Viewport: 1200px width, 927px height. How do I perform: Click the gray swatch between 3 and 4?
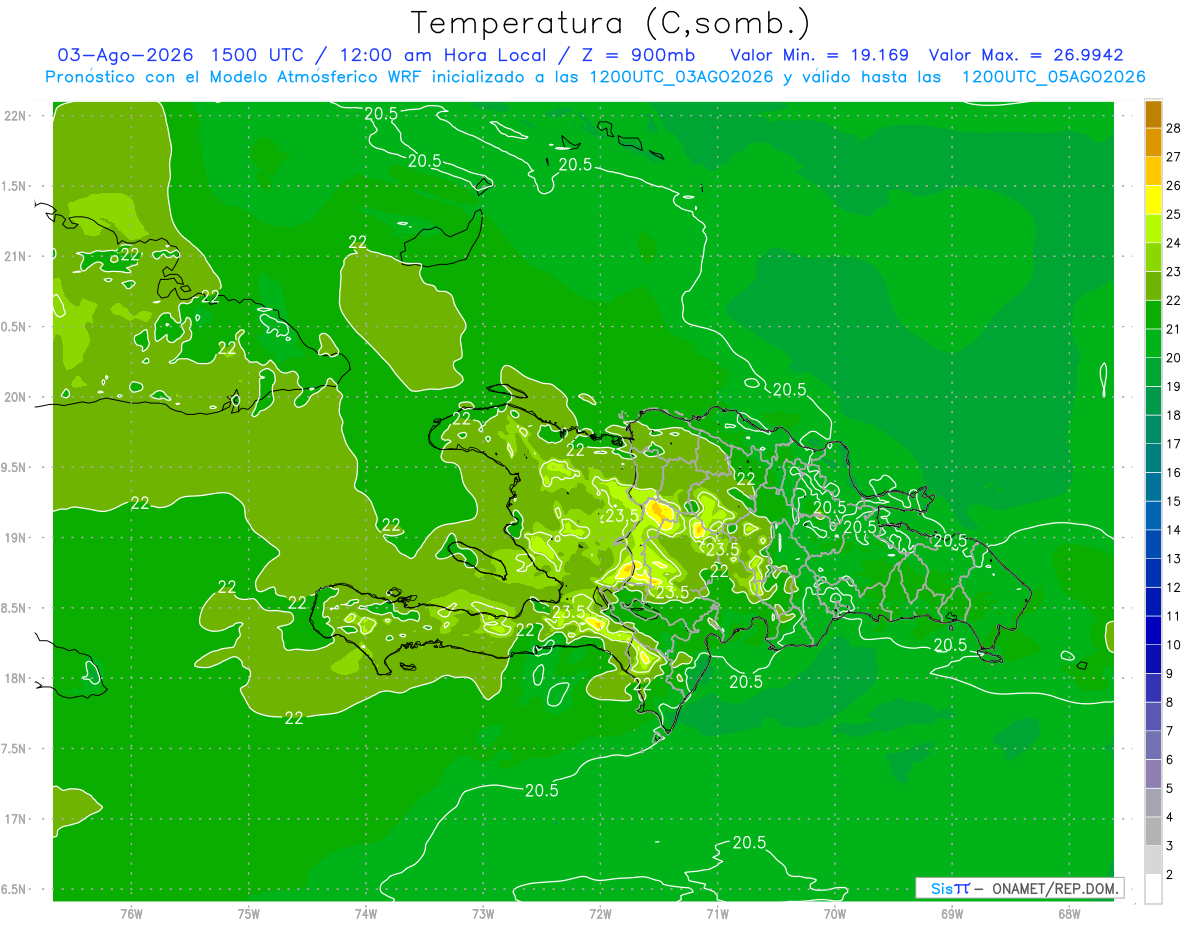[1153, 831]
